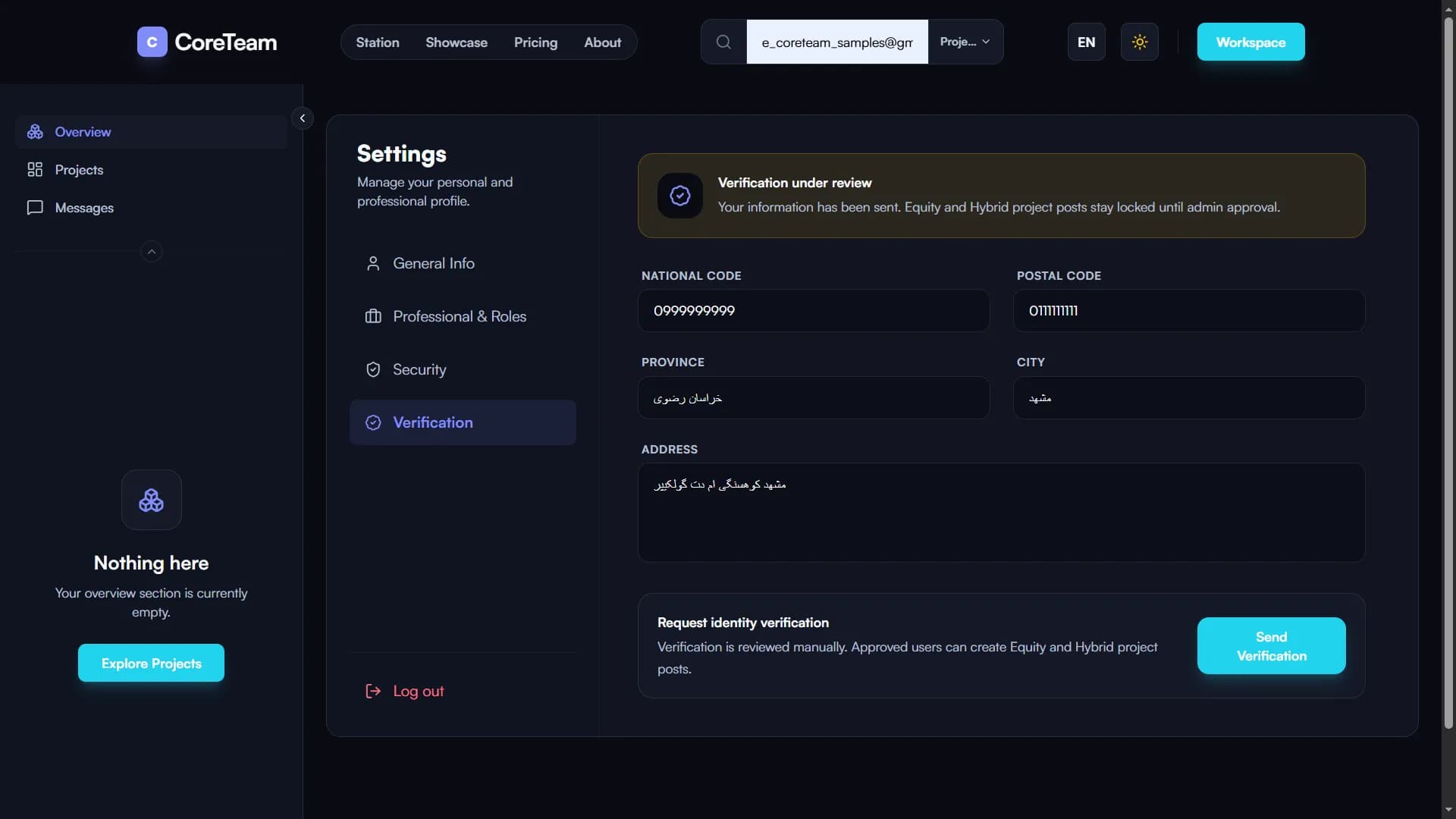This screenshot has height=819, width=1456.
Task: Collapse the sidebar menu section chevron
Action: pyautogui.click(x=152, y=252)
